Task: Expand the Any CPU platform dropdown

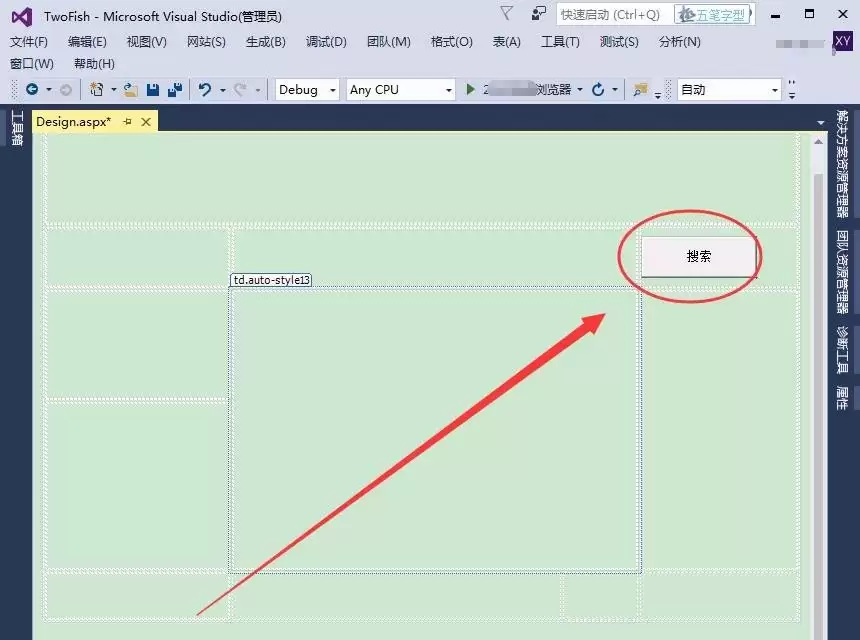Action: (x=400, y=90)
